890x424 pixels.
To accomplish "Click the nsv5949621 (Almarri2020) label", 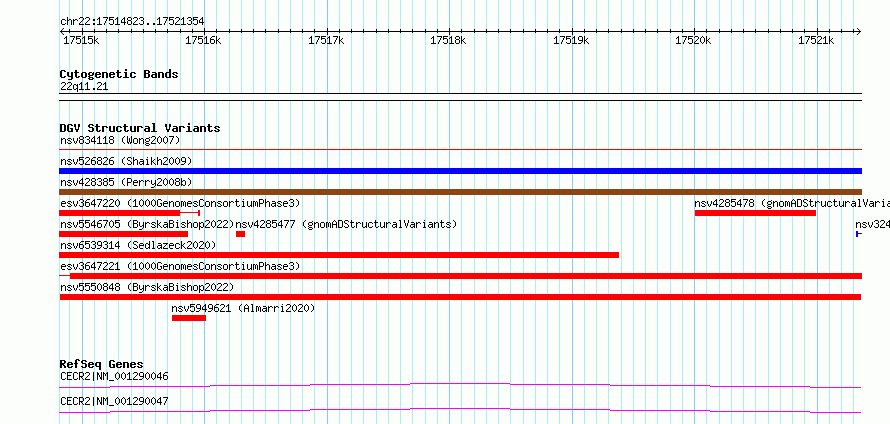I will (x=243, y=308).
